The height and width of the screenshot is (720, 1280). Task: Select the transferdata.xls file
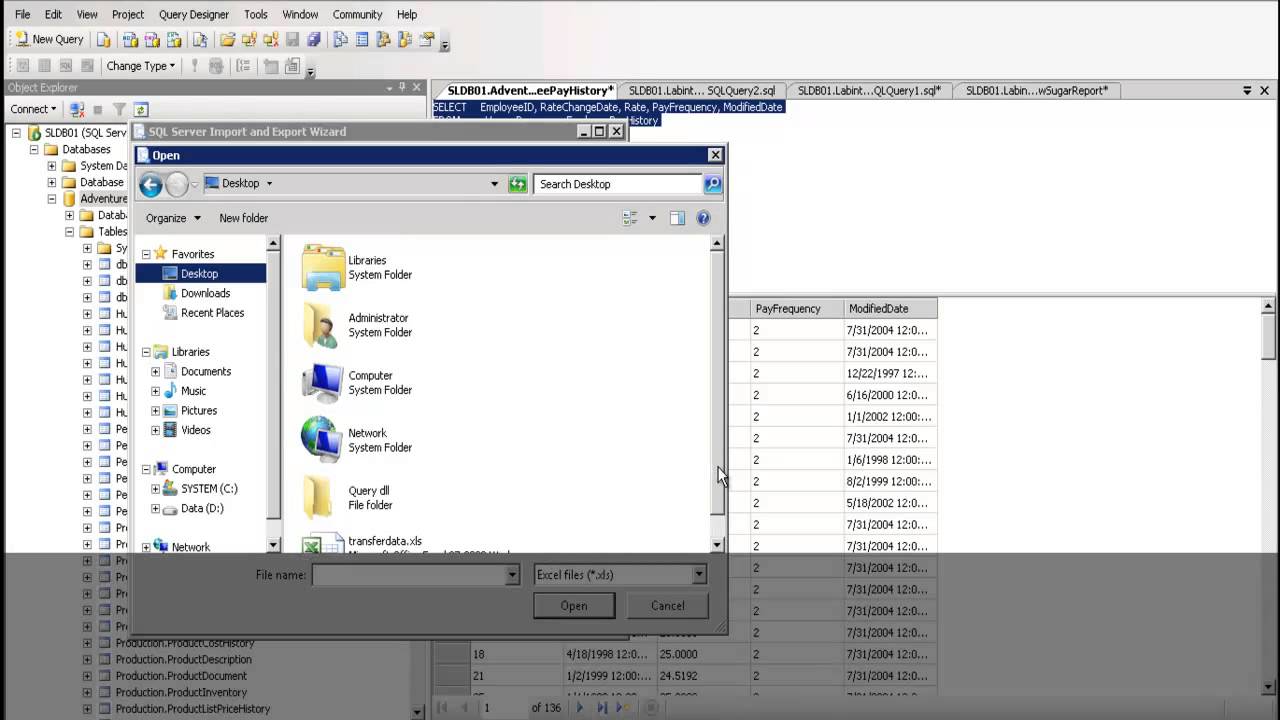click(x=385, y=542)
